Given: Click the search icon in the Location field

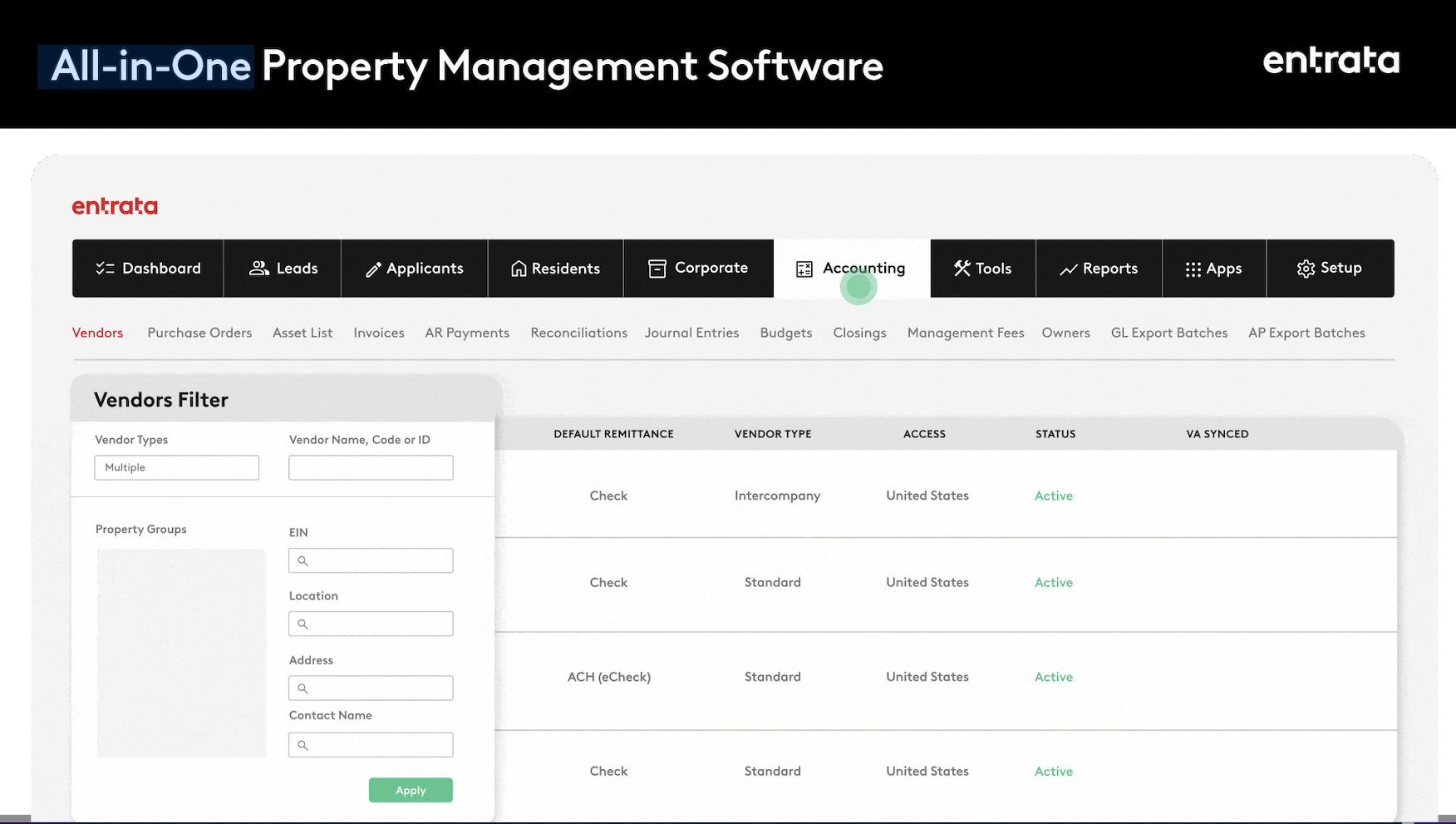Looking at the screenshot, I should (x=303, y=623).
